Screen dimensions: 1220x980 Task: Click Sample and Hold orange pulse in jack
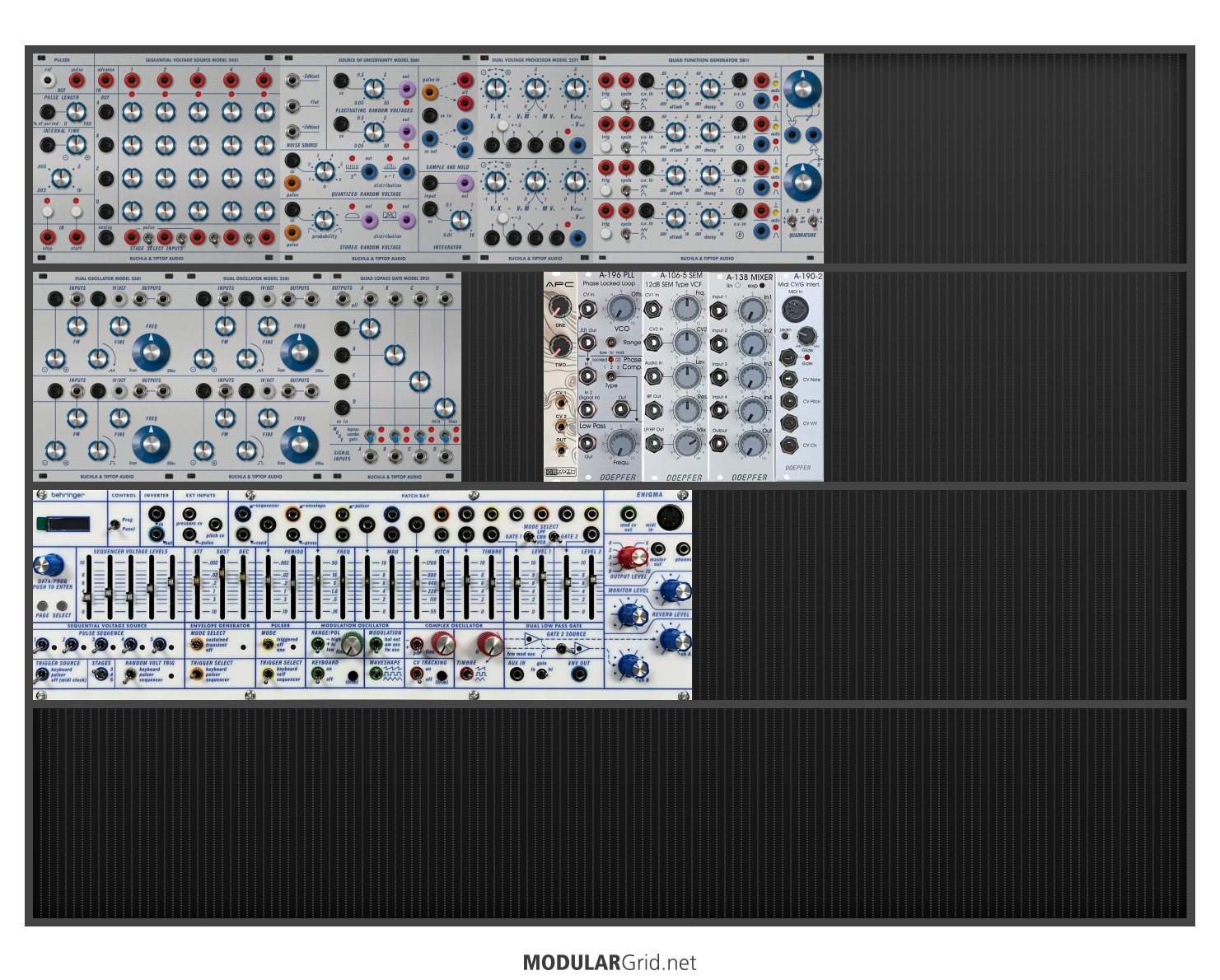[x=430, y=92]
